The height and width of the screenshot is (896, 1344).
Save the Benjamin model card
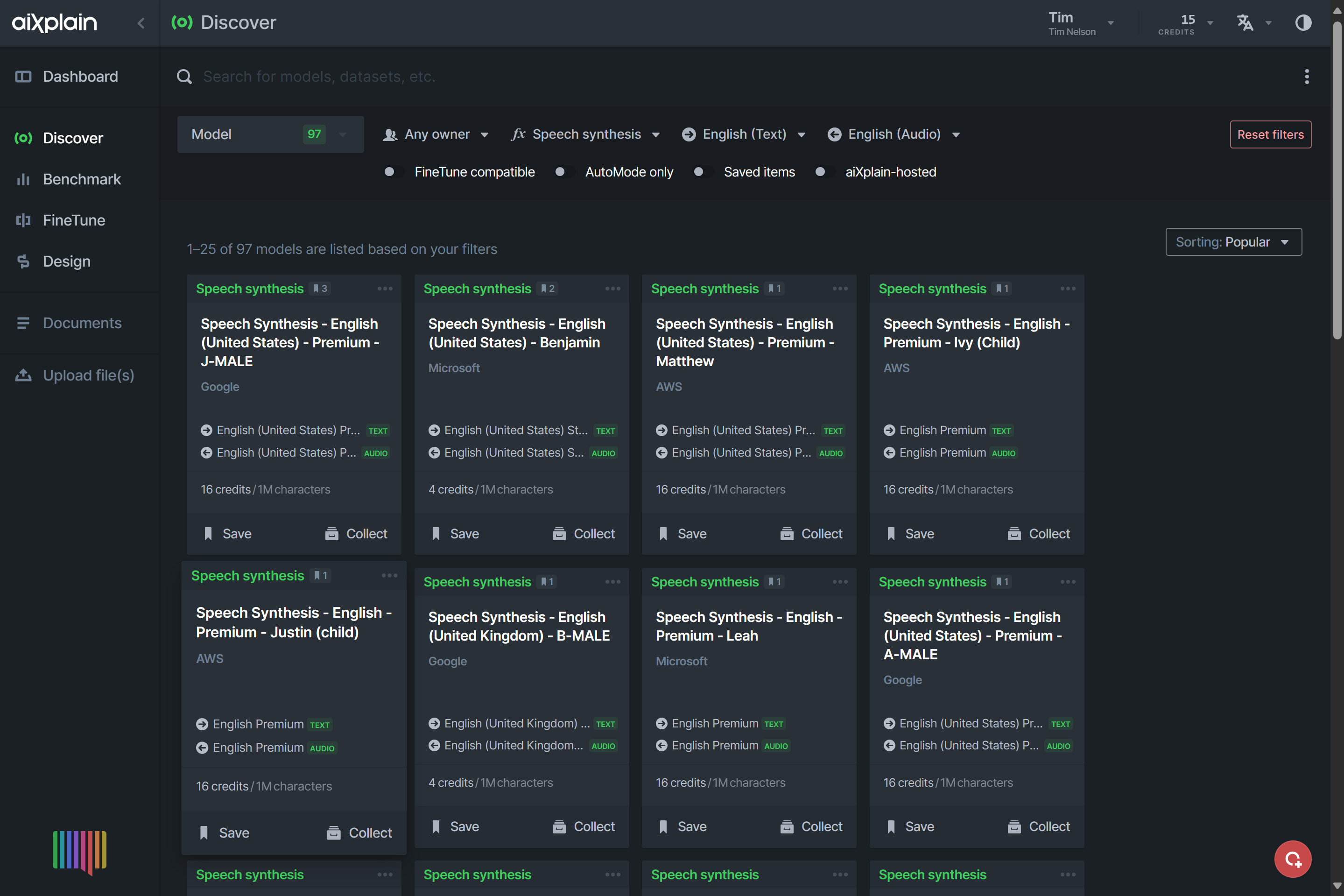click(x=455, y=534)
